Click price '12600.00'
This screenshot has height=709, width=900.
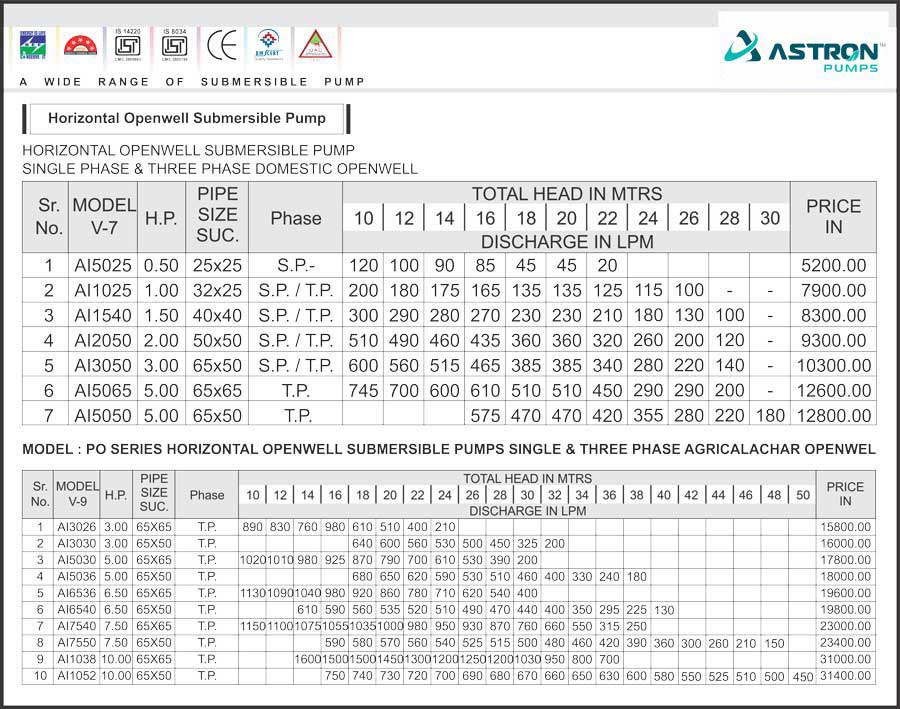coord(833,390)
